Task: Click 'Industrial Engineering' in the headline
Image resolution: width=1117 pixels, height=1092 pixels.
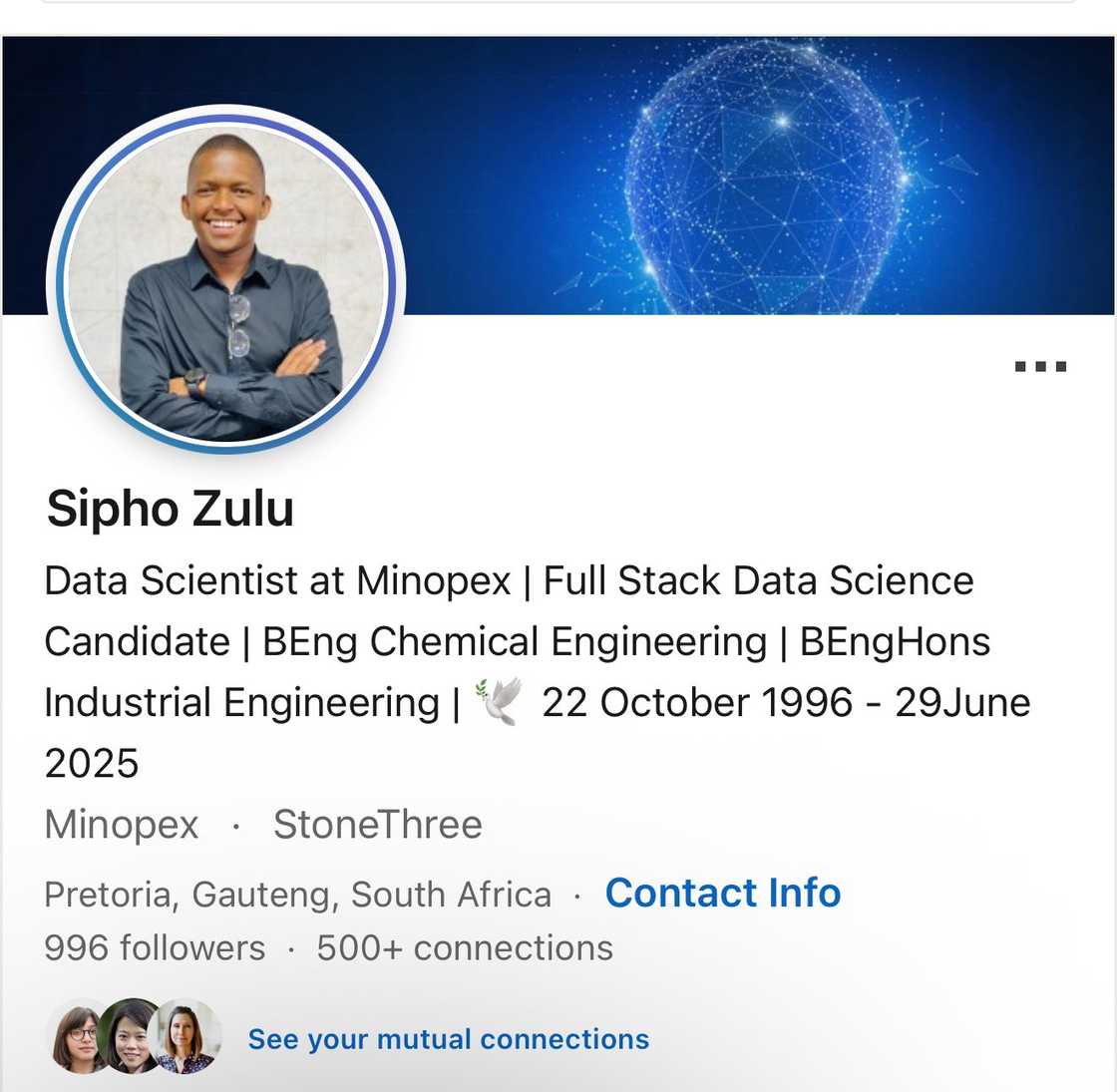Action: 241,703
